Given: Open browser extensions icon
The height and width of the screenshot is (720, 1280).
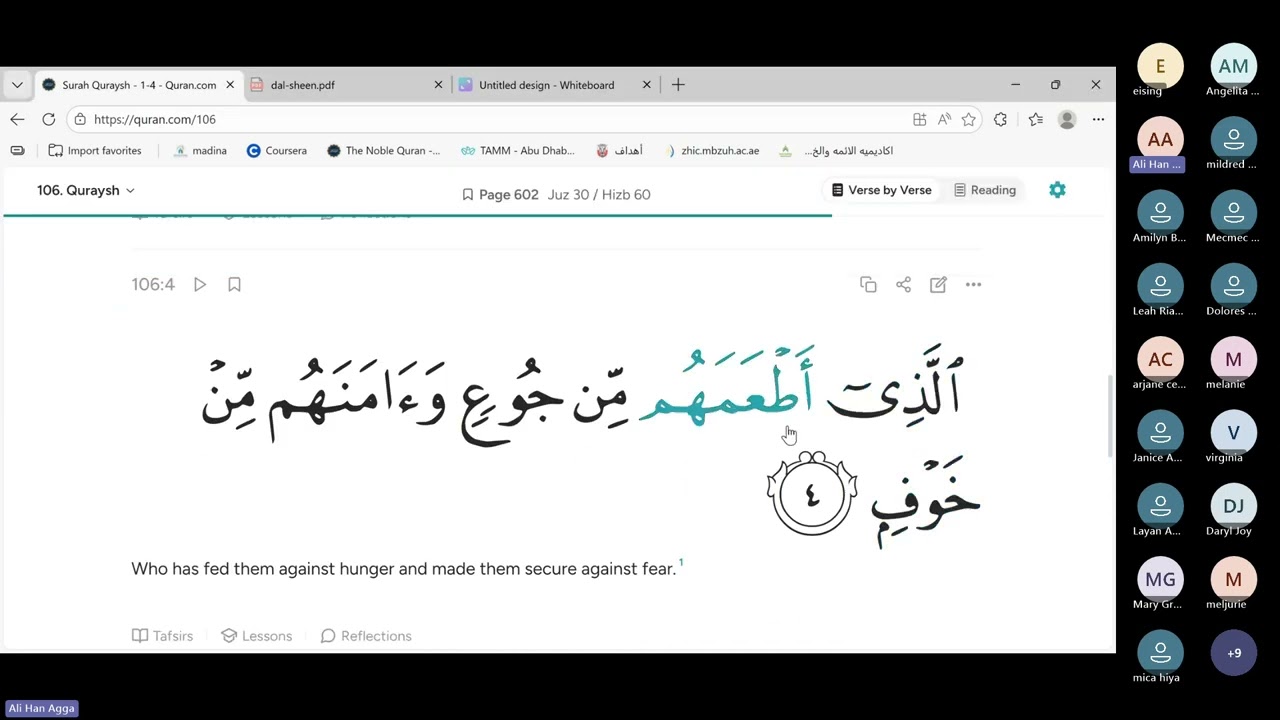Looking at the screenshot, I should pyautogui.click(x=1000, y=119).
